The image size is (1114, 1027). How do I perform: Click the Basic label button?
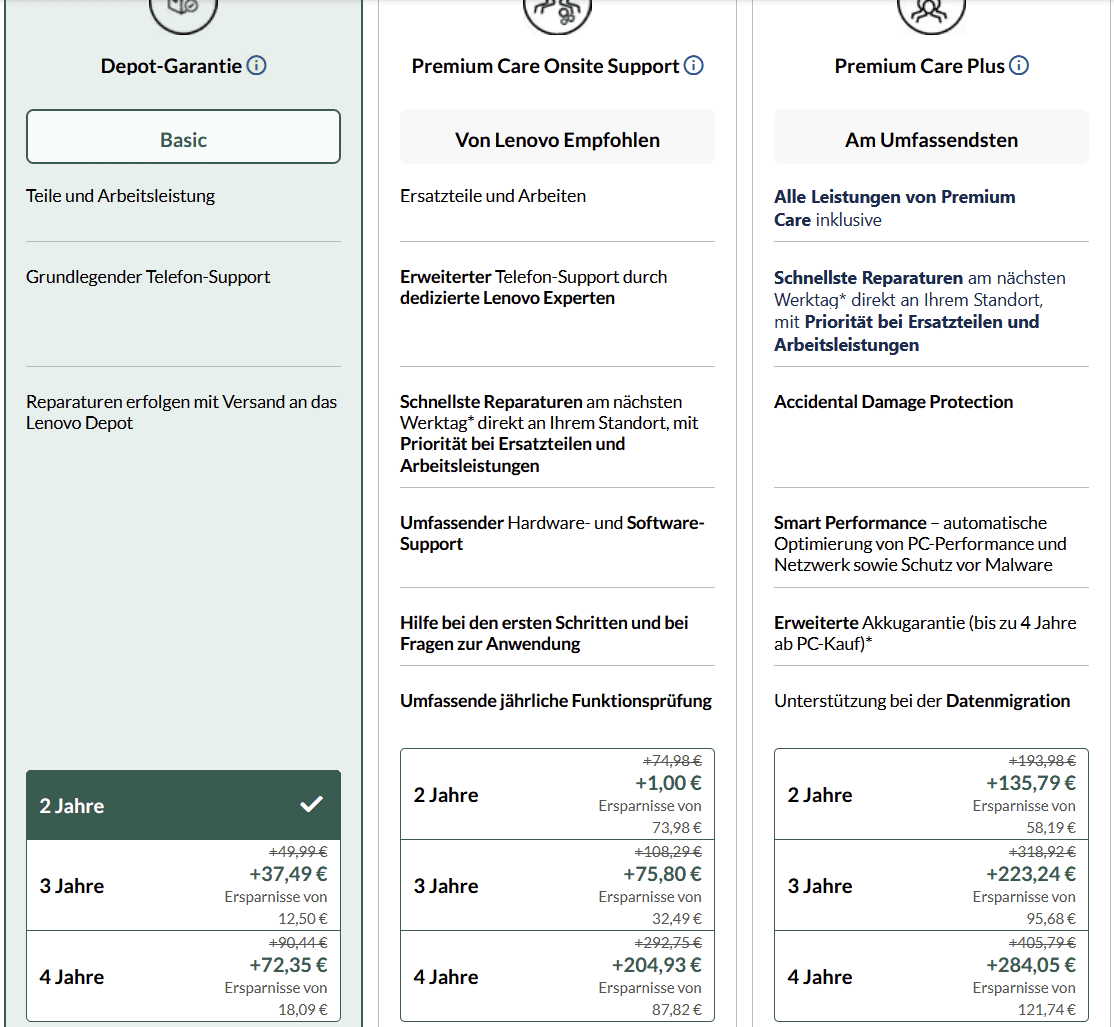click(x=183, y=137)
